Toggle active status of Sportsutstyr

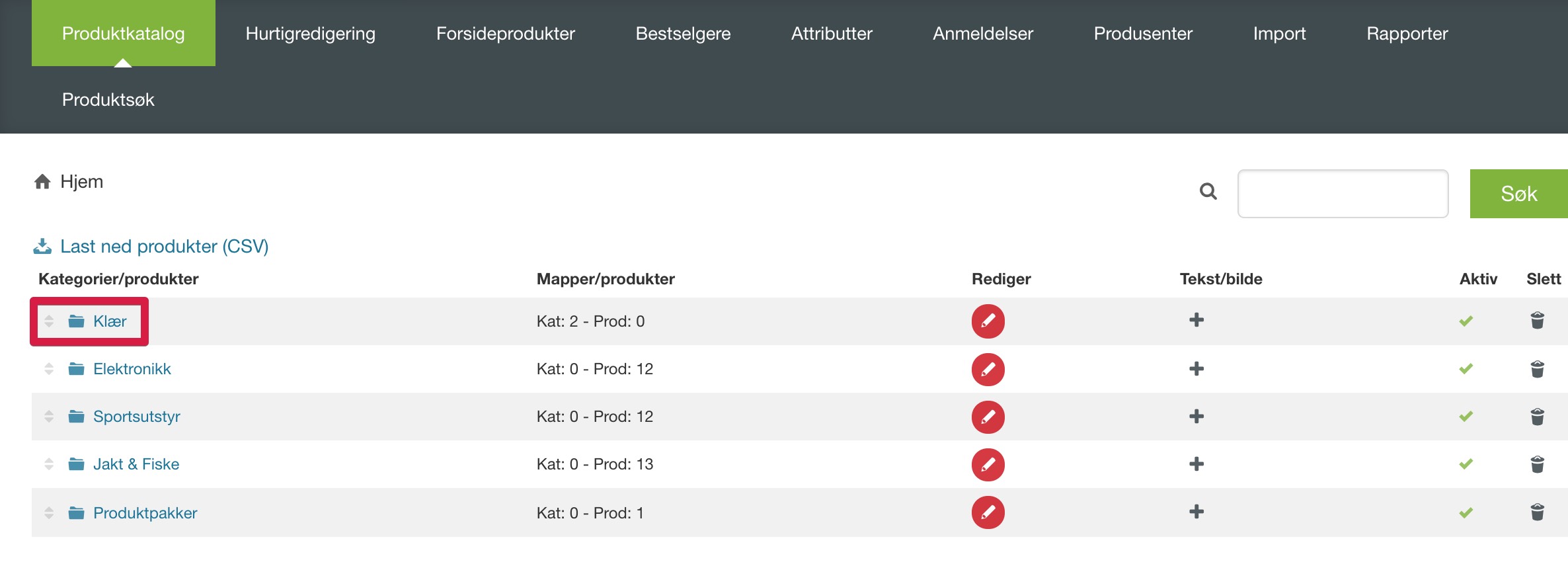point(1466,417)
